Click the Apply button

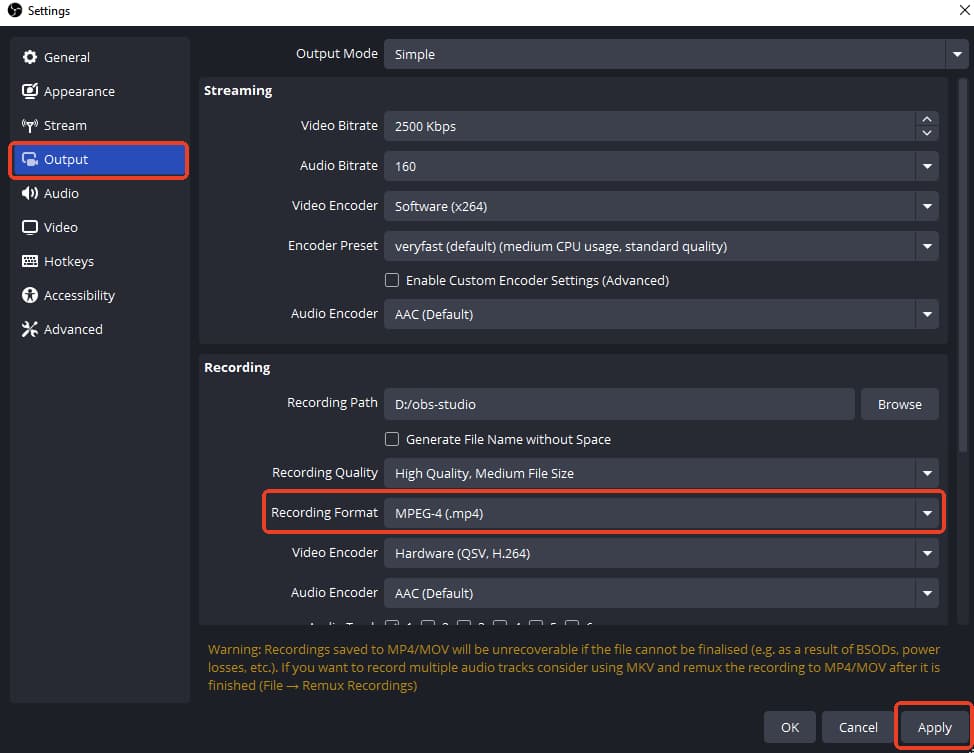click(934, 727)
